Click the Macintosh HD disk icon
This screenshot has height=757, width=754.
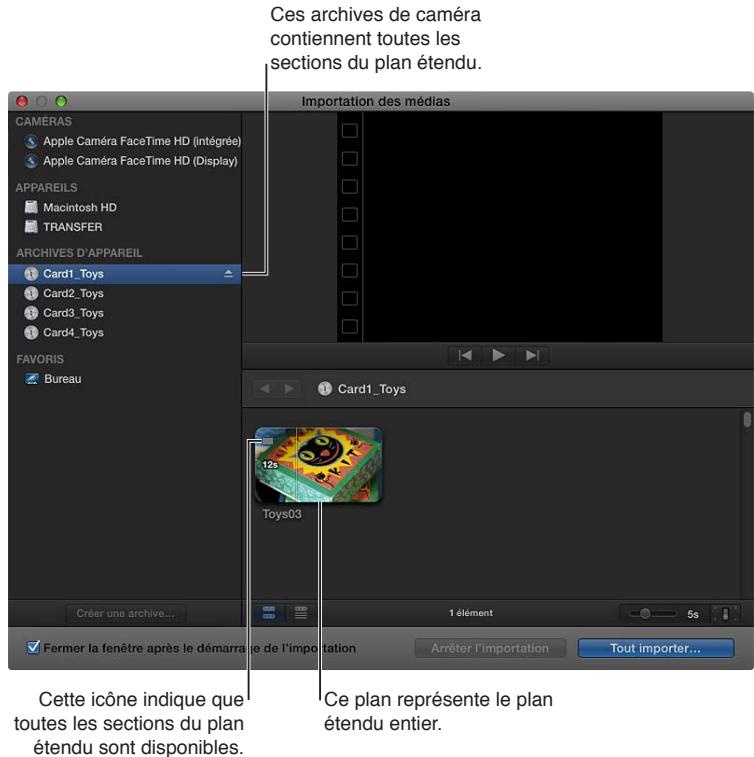click(x=31, y=207)
